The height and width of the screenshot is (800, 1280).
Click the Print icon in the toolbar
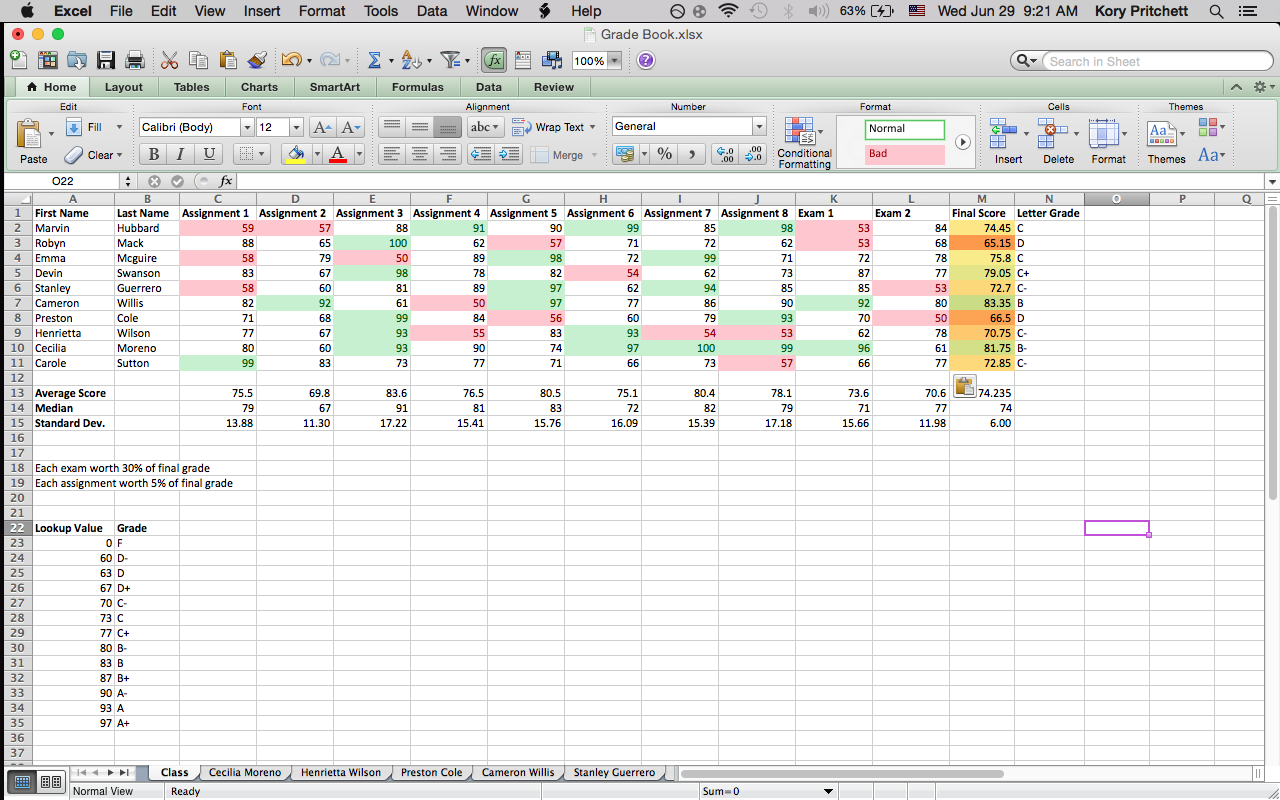(134, 61)
